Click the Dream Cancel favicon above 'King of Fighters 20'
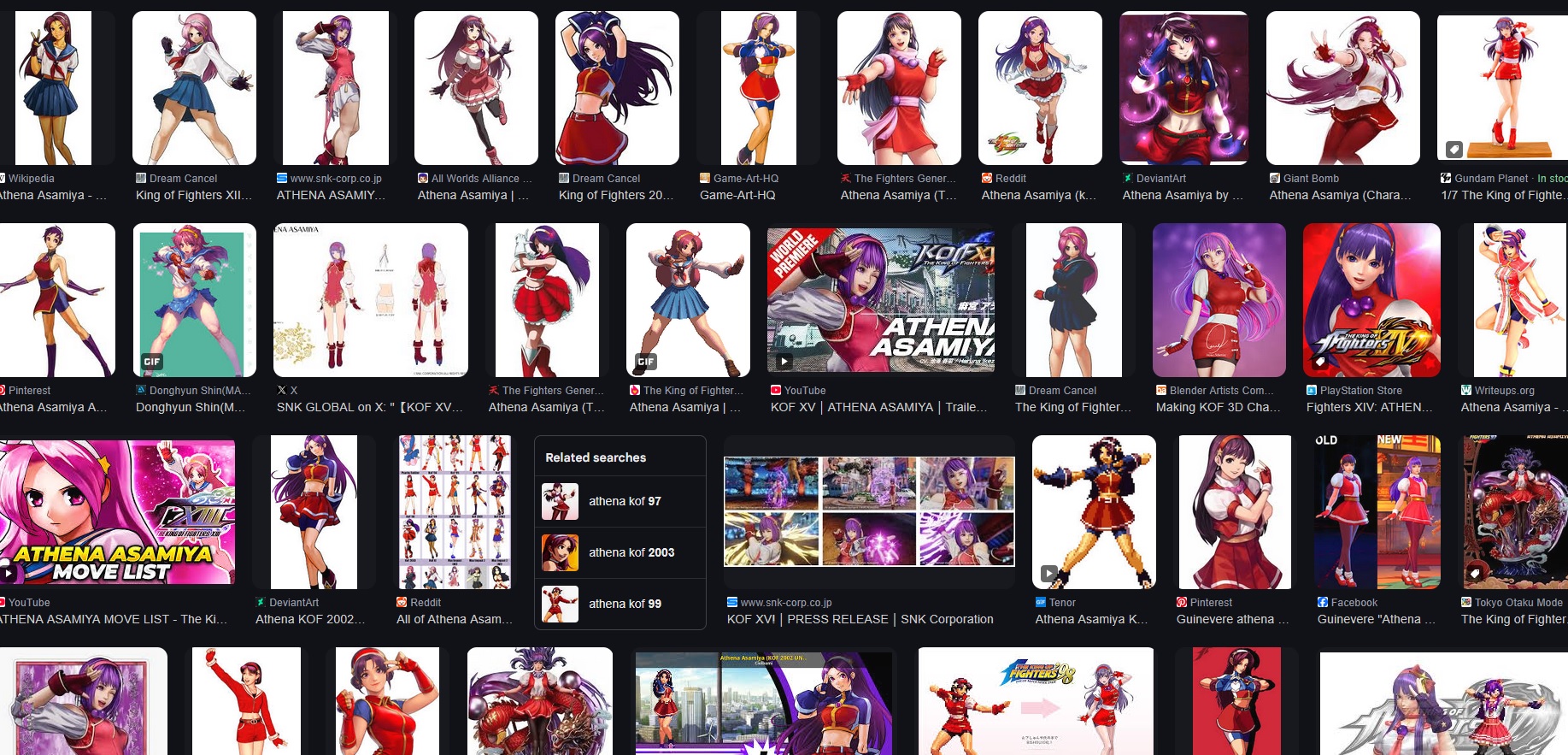 click(564, 178)
